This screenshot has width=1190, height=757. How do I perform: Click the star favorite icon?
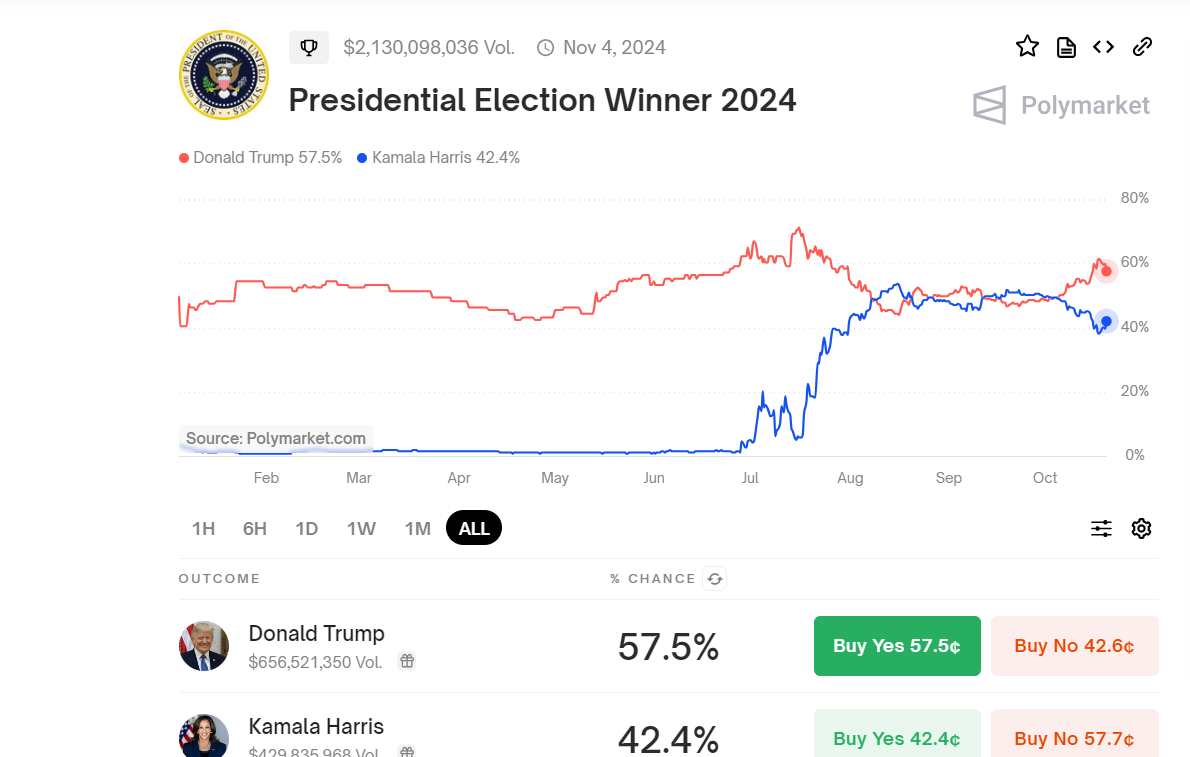pyautogui.click(x=1027, y=47)
